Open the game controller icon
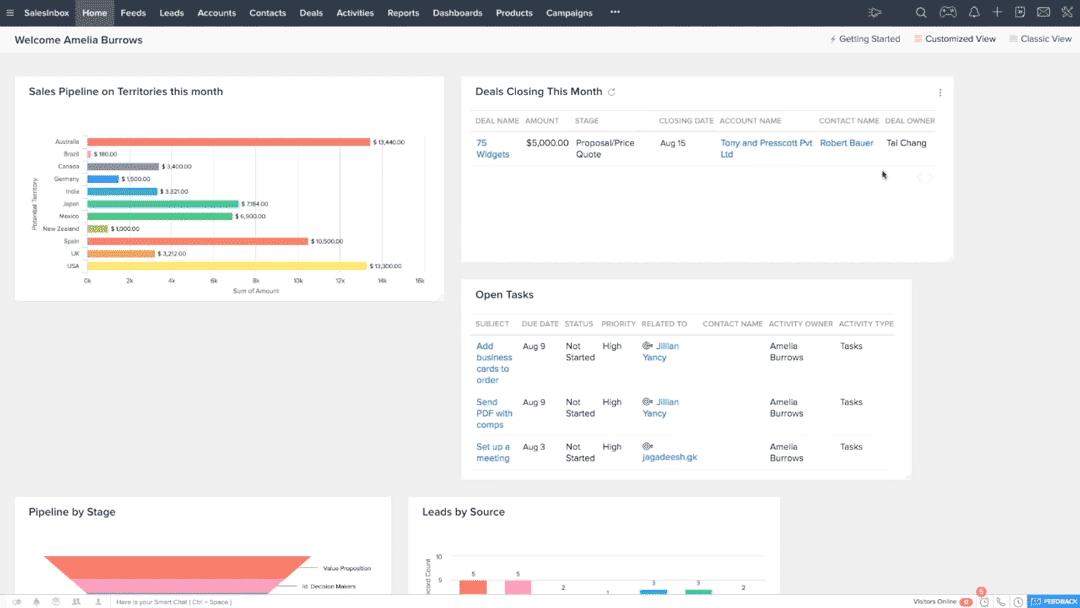This screenshot has width=1080, height=608. tap(948, 12)
